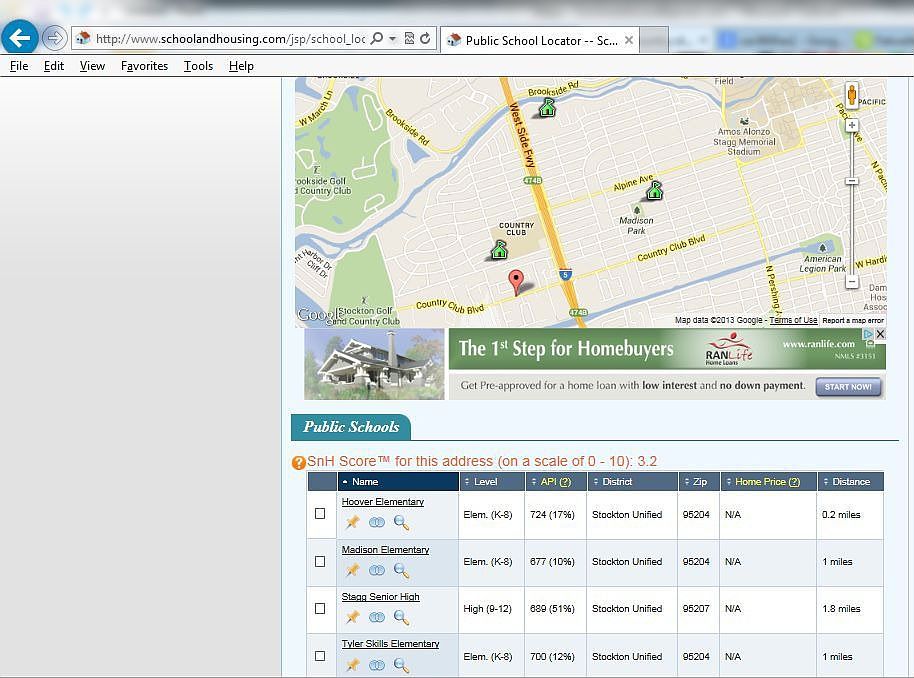Click school marker near Country Club label
Image resolution: width=914 pixels, height=678 pixels.
499,250
